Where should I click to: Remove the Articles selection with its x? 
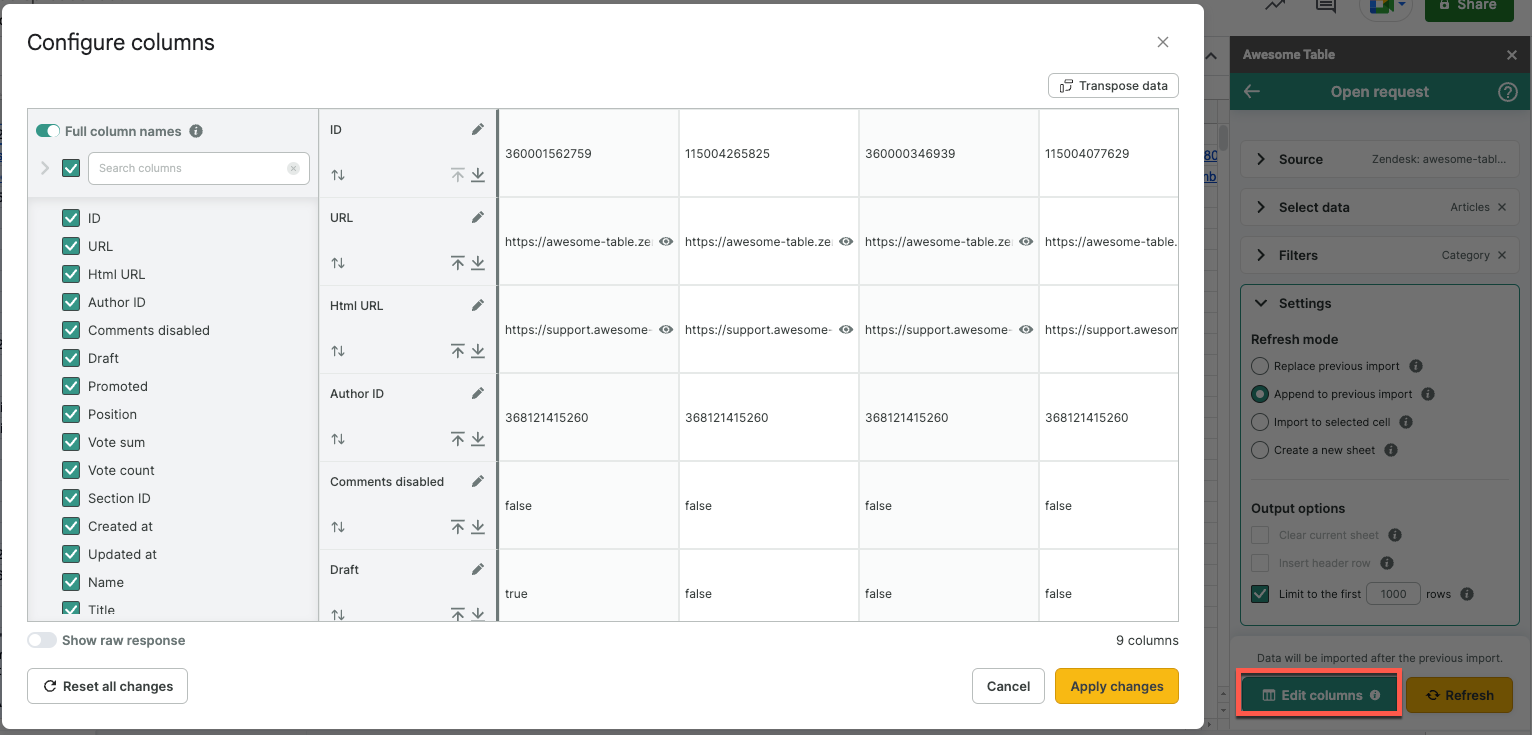coord(1501,207)
